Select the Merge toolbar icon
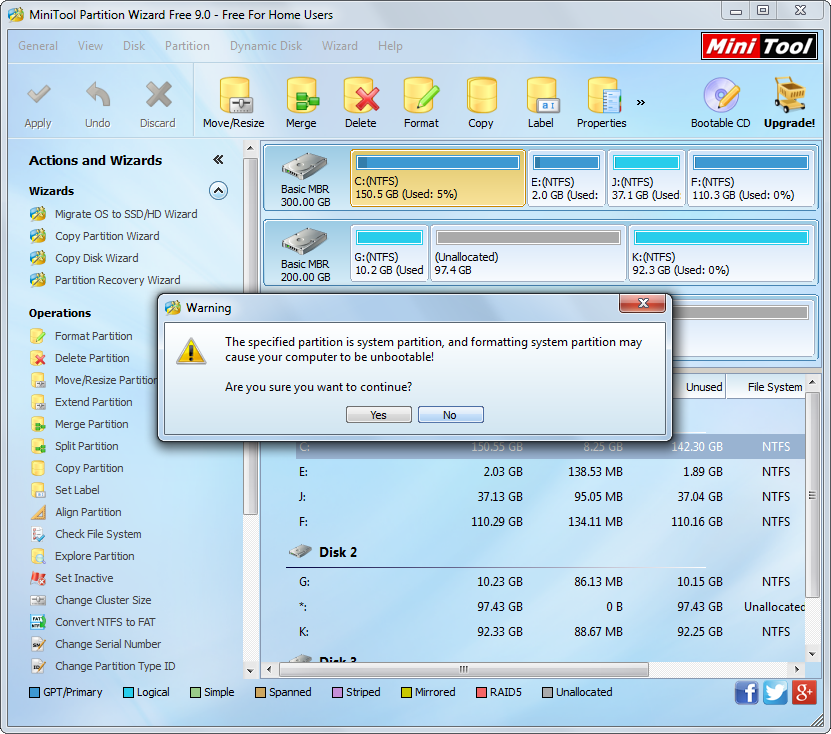The width and height of the screenshot is (831, 734). [x=301, y=95]
